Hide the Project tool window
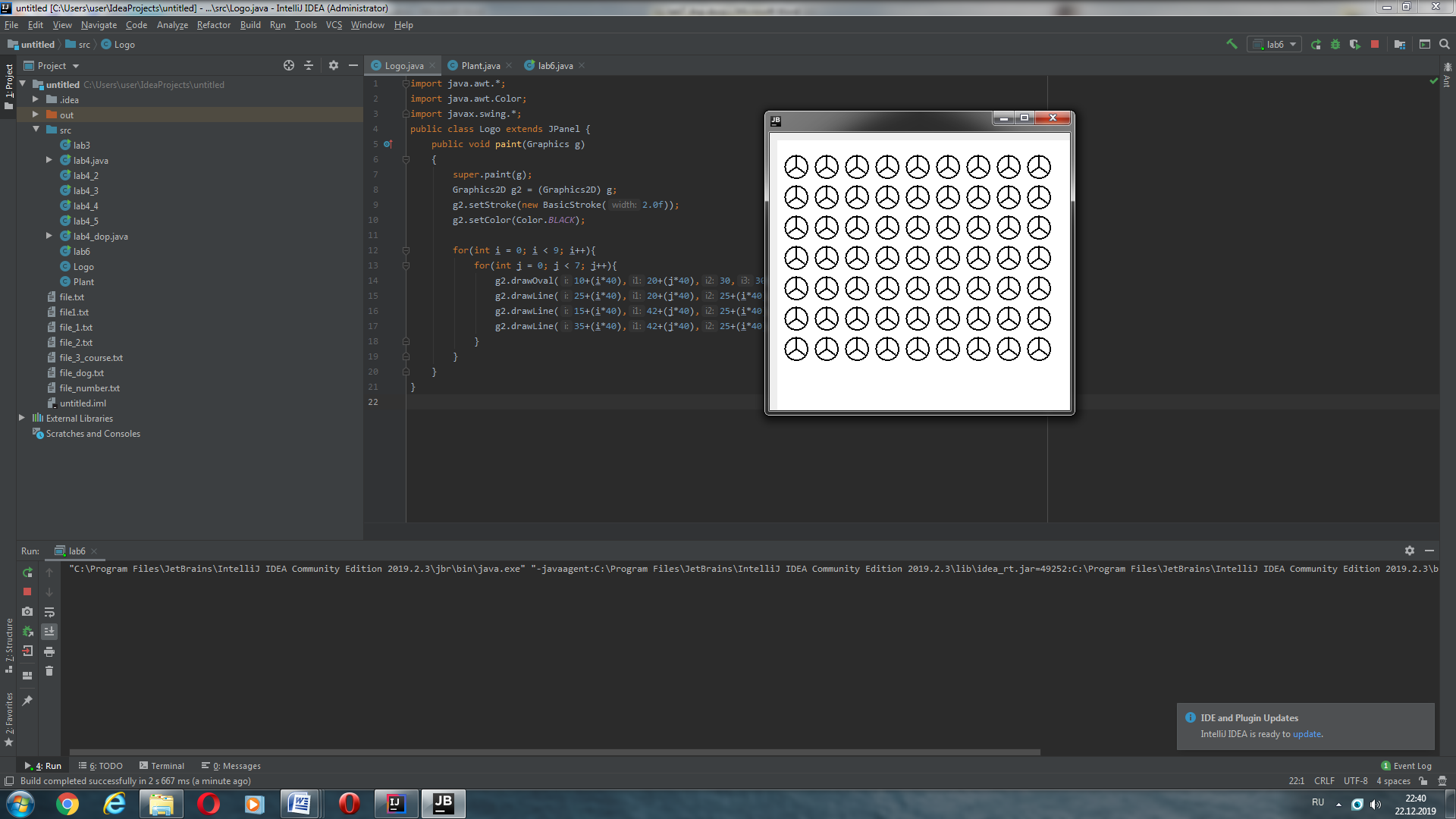The height and width of the screenshot is (819, 1456). point(353,65)
